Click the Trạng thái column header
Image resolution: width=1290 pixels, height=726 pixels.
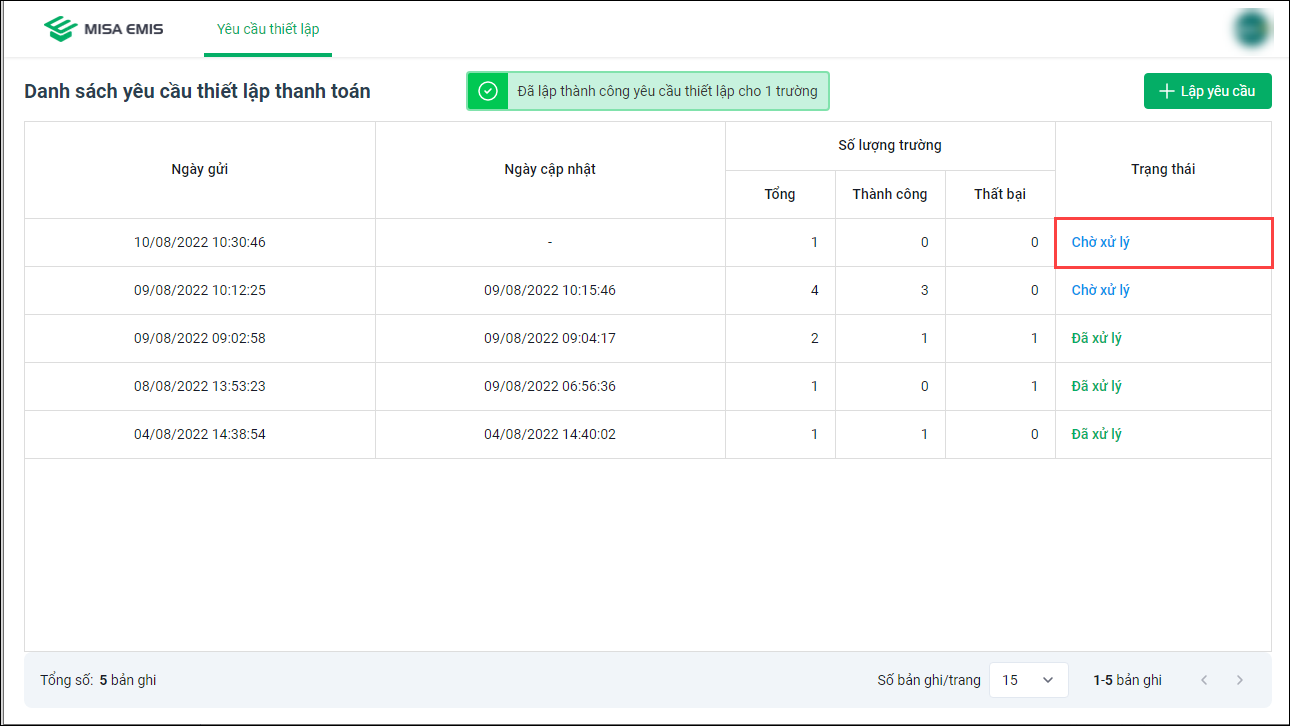point(1163,169)
